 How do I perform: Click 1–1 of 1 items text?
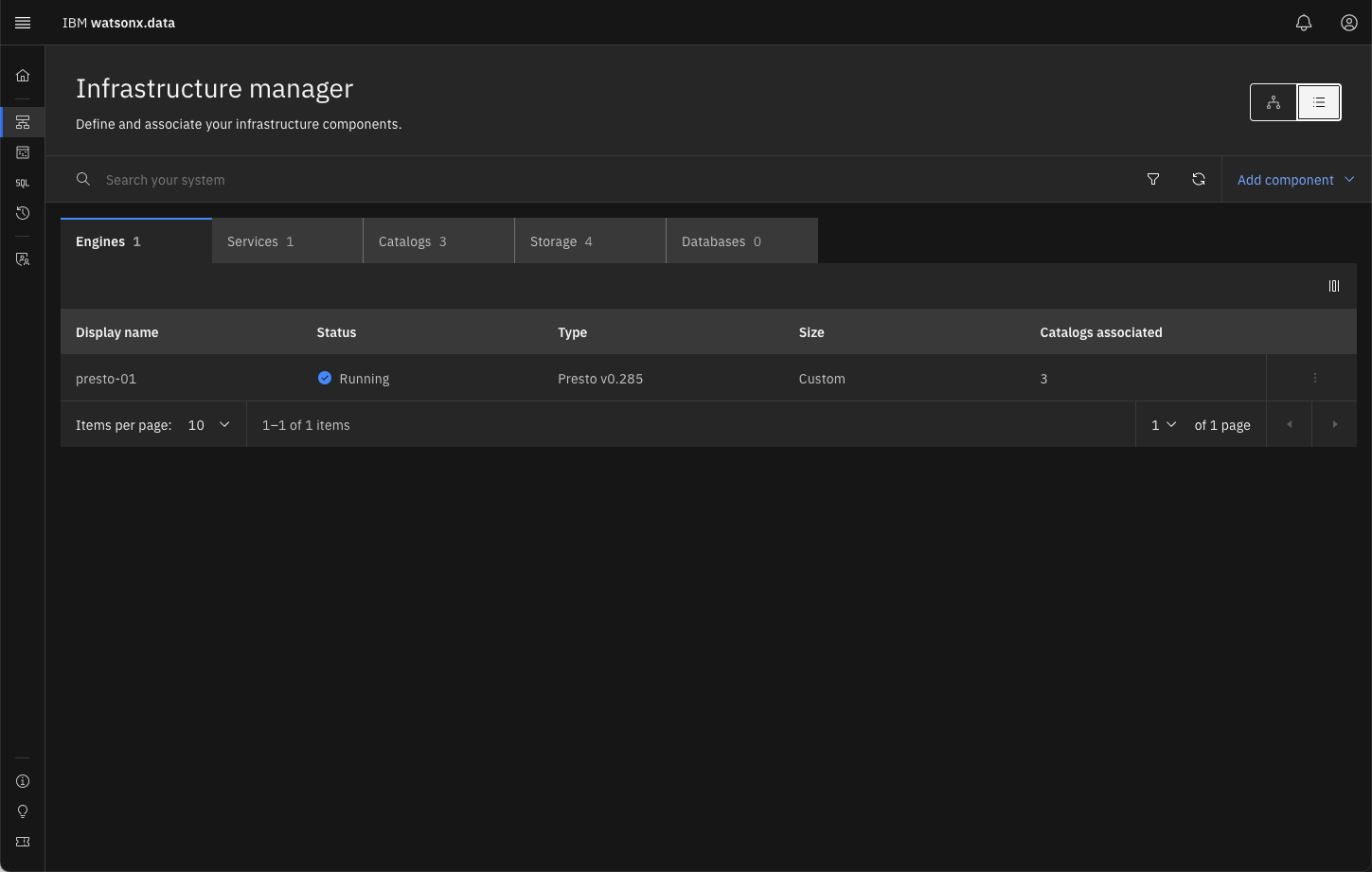306,425
